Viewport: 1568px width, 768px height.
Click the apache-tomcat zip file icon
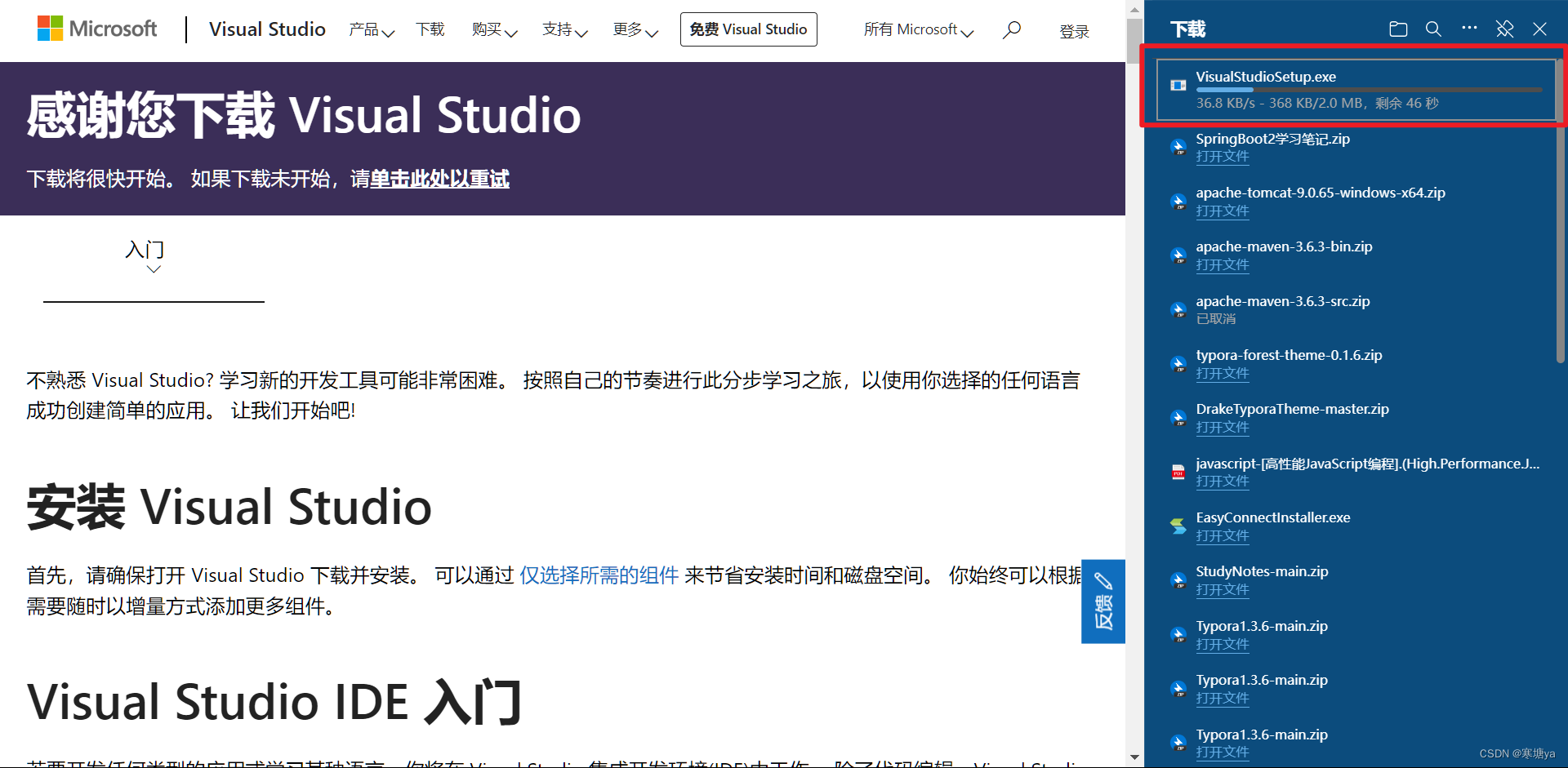coord(1178,202)
